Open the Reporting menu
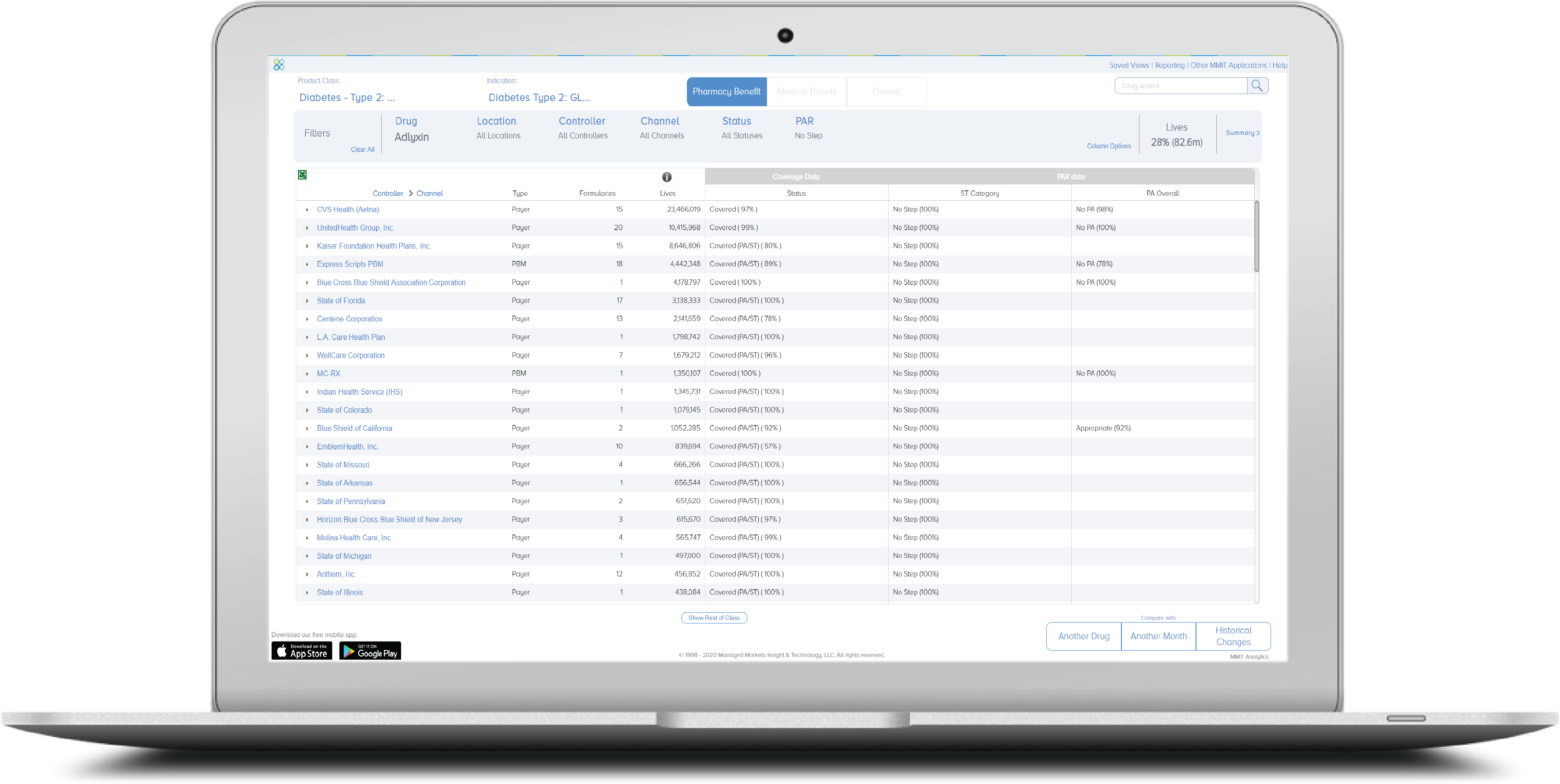This screenshot has width=1560, height=784. click(1169, 65)
